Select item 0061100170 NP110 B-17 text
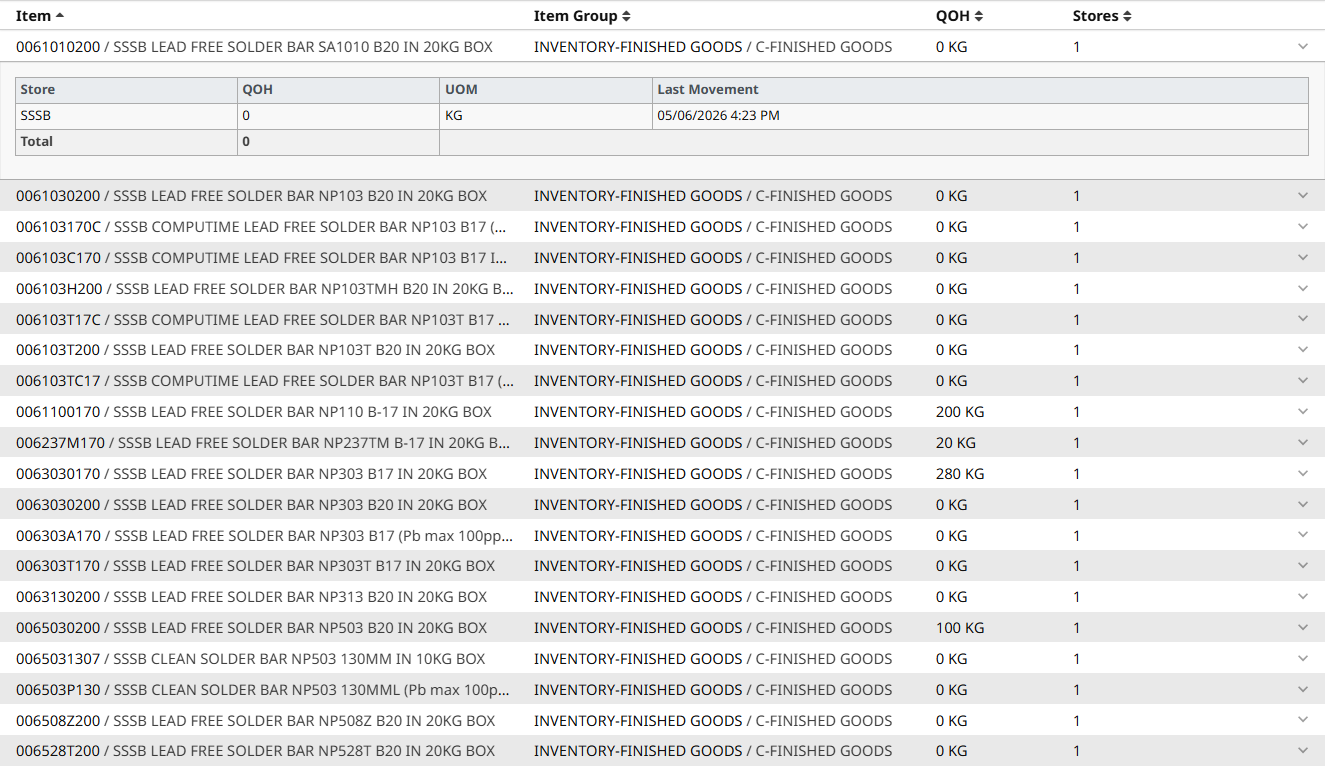The width and height of the screenshot is (1325, 766). coord(254,412)
